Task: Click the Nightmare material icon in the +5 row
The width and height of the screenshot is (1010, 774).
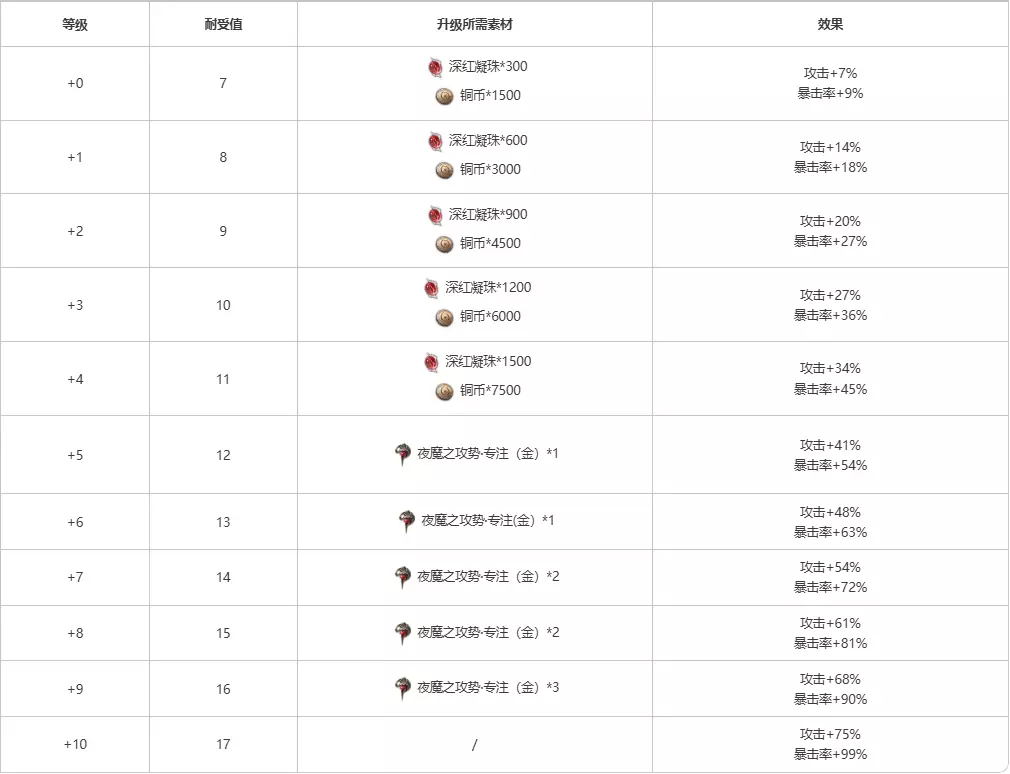Action: tap(403, 454)
